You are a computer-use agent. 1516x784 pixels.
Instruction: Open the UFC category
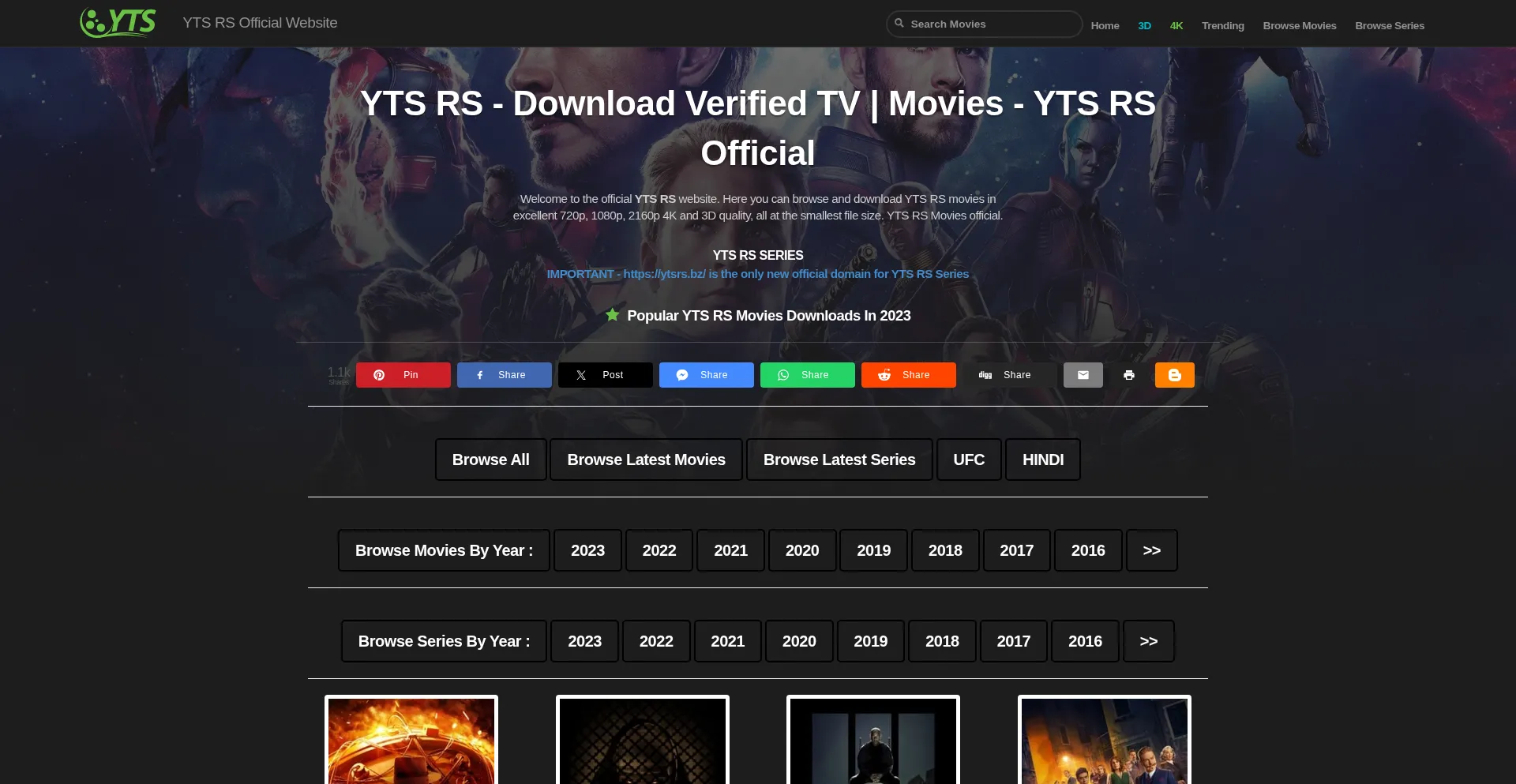tap(969, 460)
